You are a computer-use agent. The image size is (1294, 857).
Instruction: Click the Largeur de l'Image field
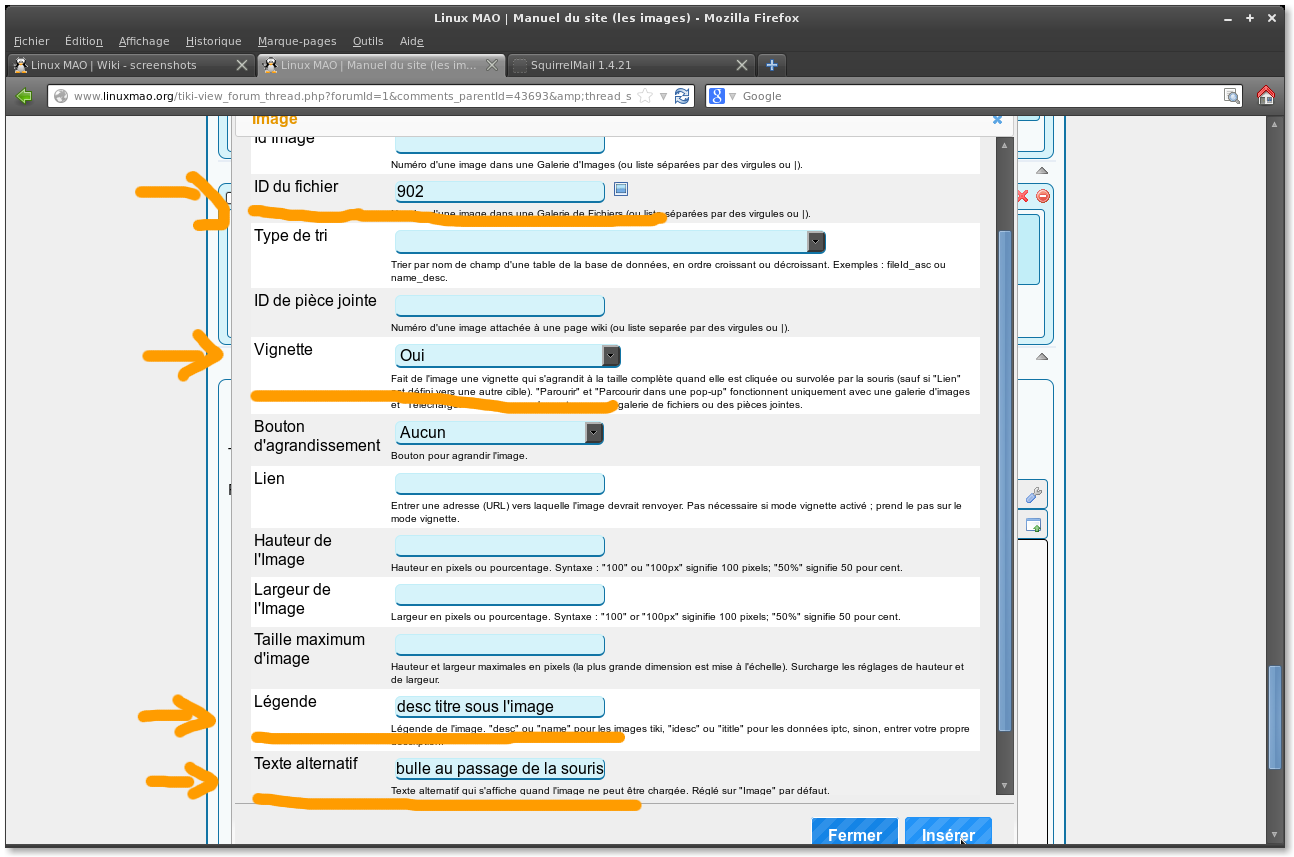(500, 595)
